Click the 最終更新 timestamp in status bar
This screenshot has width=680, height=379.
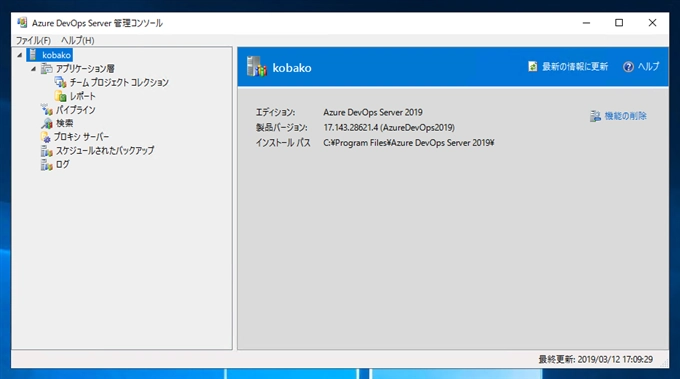click(x=595, y=359)
